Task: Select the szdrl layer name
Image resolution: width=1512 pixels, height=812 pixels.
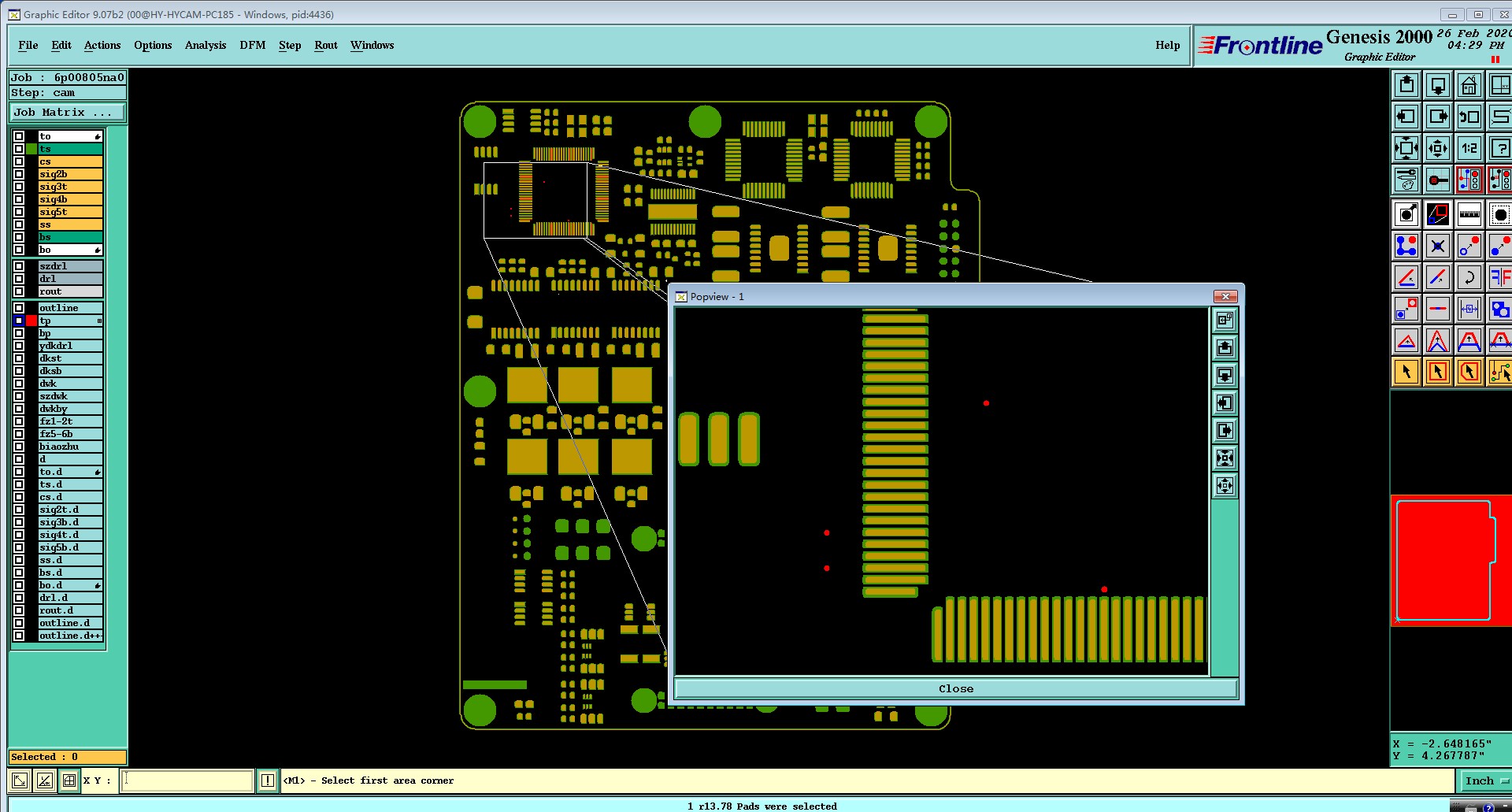Action: [71, 266]
